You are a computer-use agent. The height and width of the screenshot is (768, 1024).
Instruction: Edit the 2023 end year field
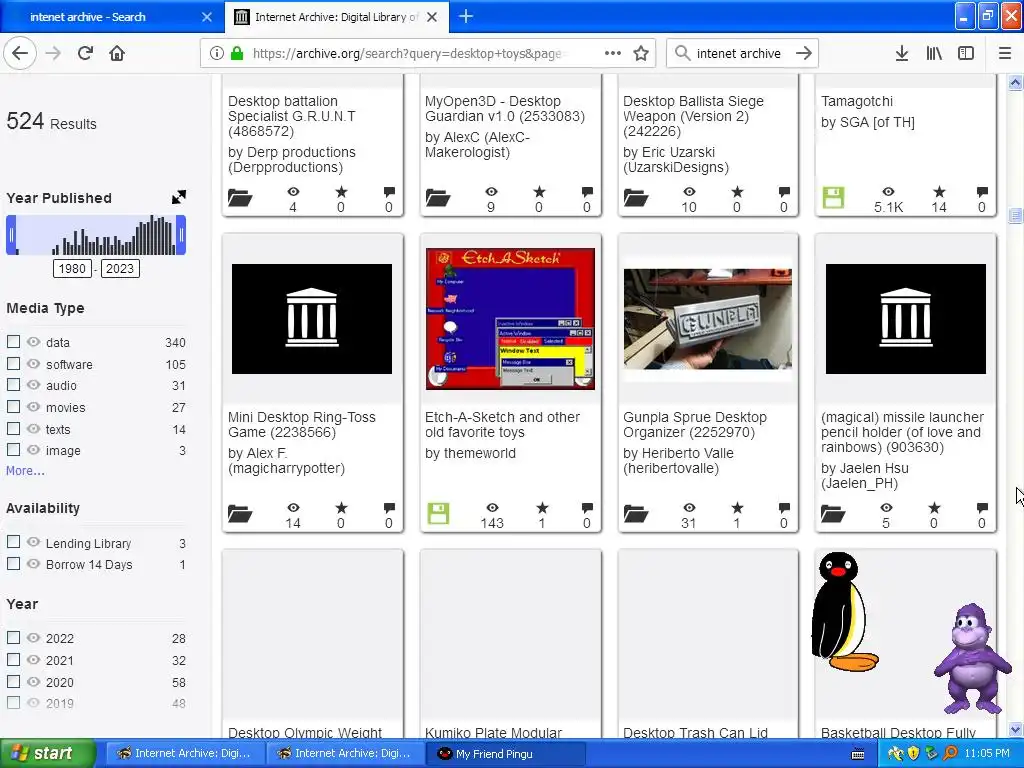point(120,268)
